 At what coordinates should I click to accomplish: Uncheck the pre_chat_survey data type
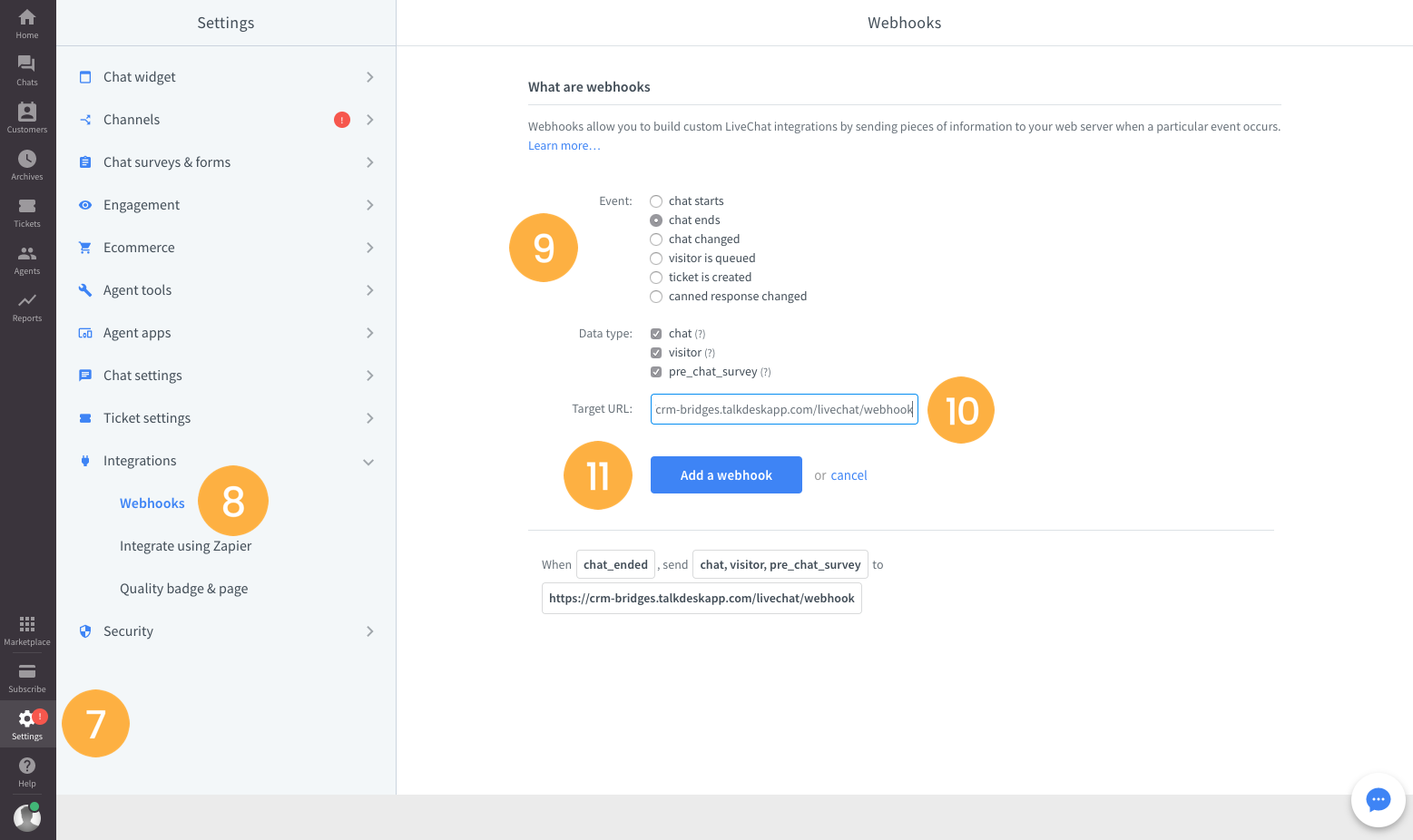tap(656, 372)
